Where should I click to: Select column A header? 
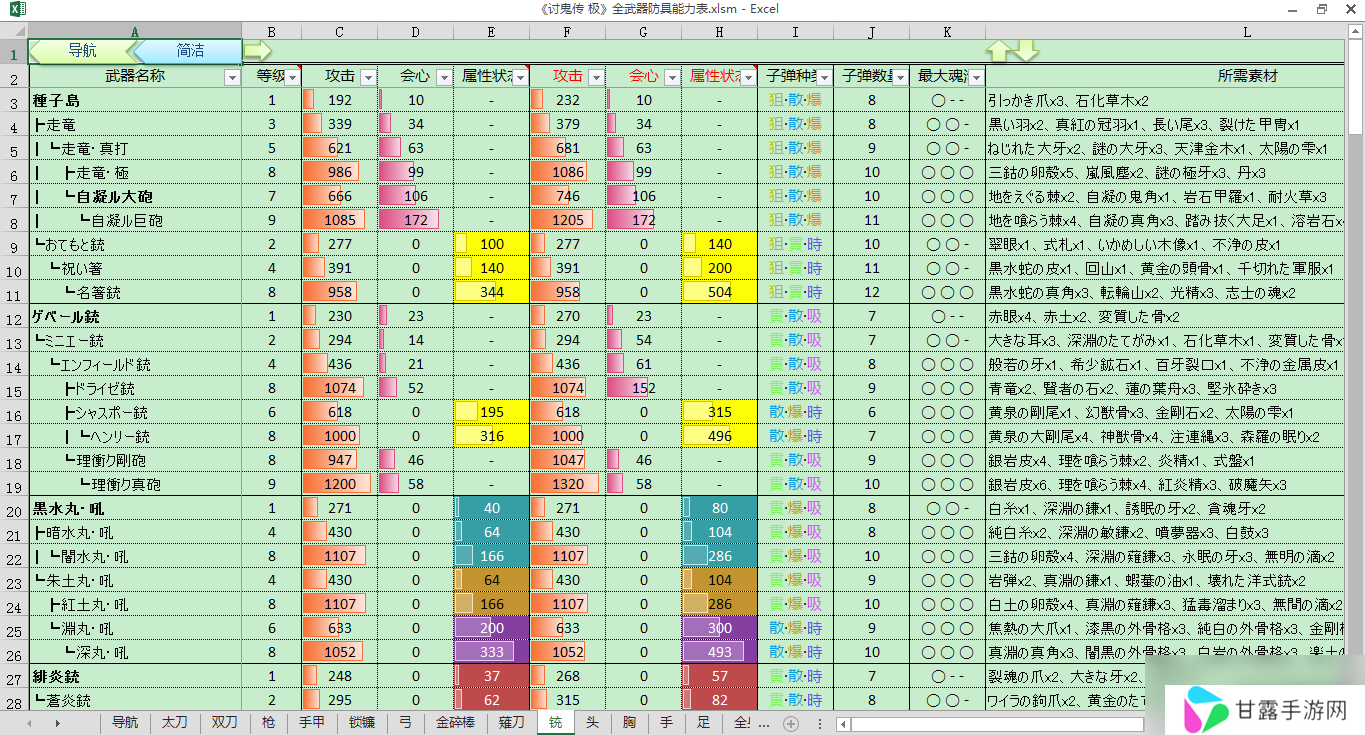tap(135, 32)
